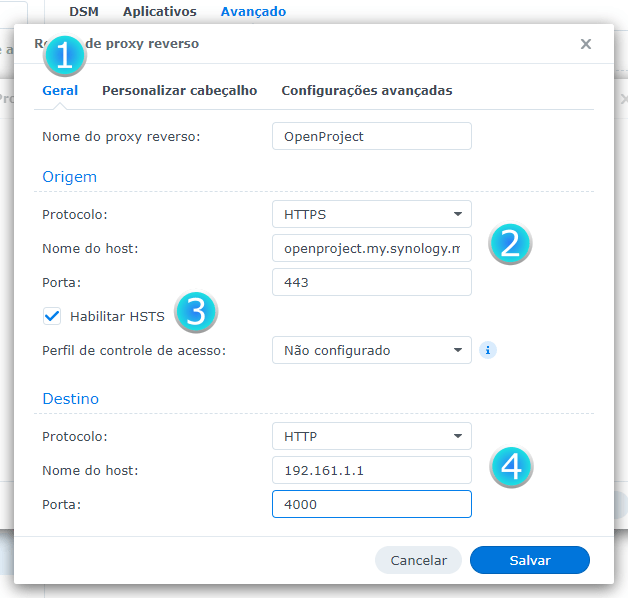
Task: Click the numbered marker 4 badge
Action: [511, 467]
